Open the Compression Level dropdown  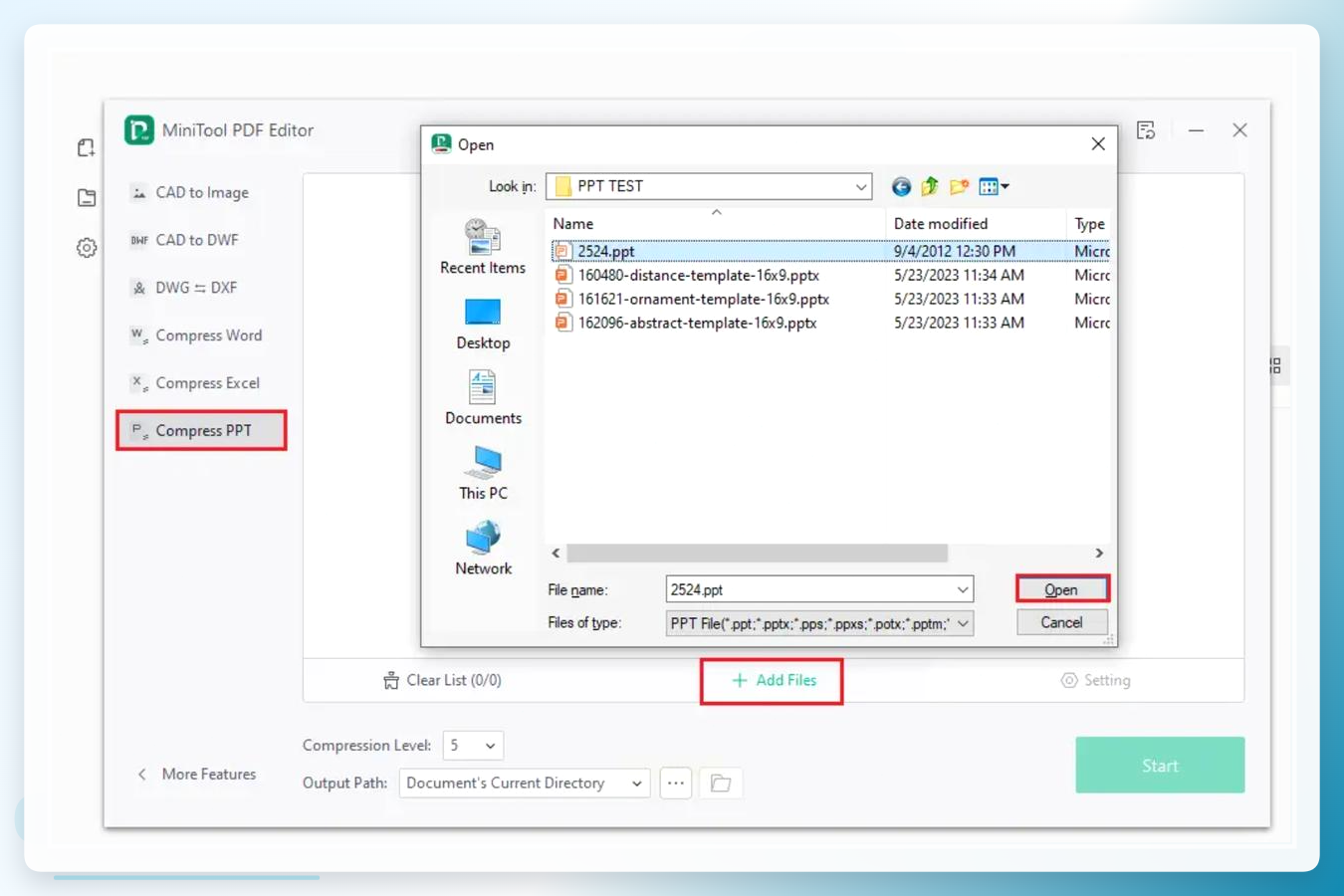pos(473,746)
